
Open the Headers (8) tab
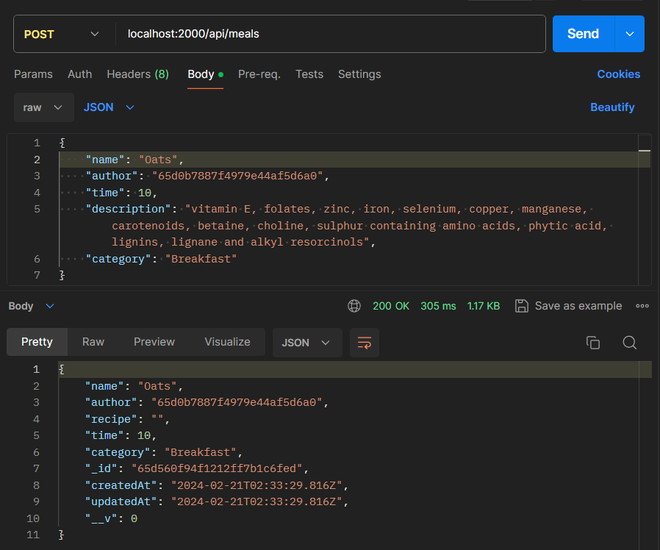138,74
